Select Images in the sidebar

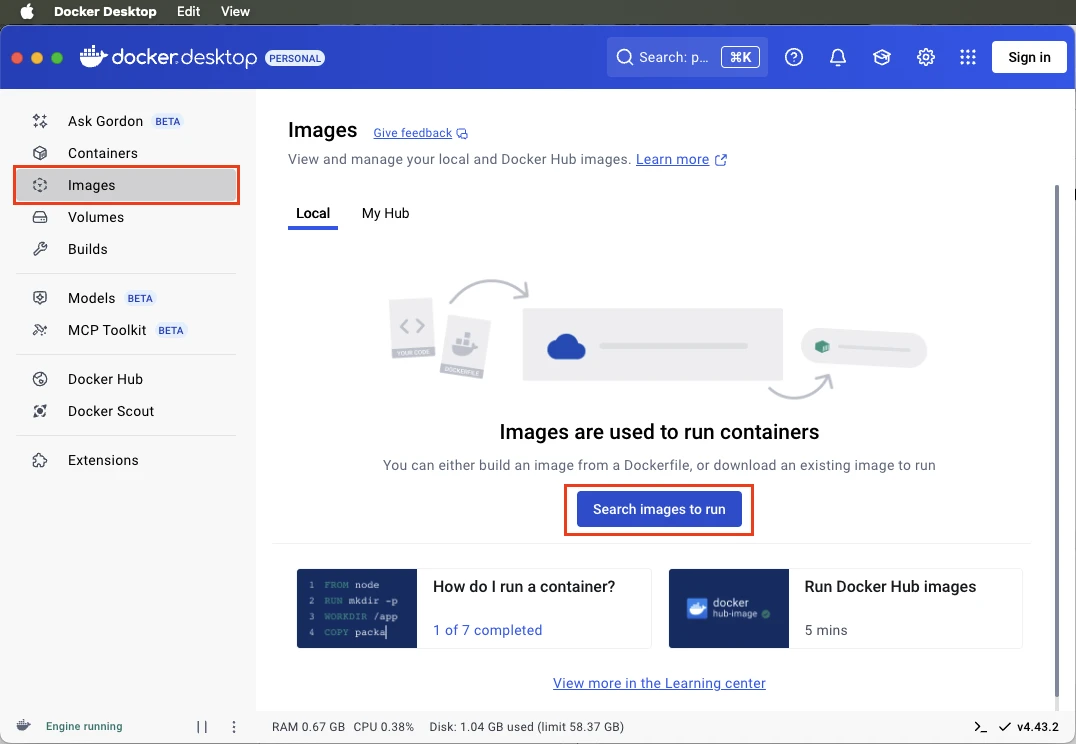pos(126,185)
